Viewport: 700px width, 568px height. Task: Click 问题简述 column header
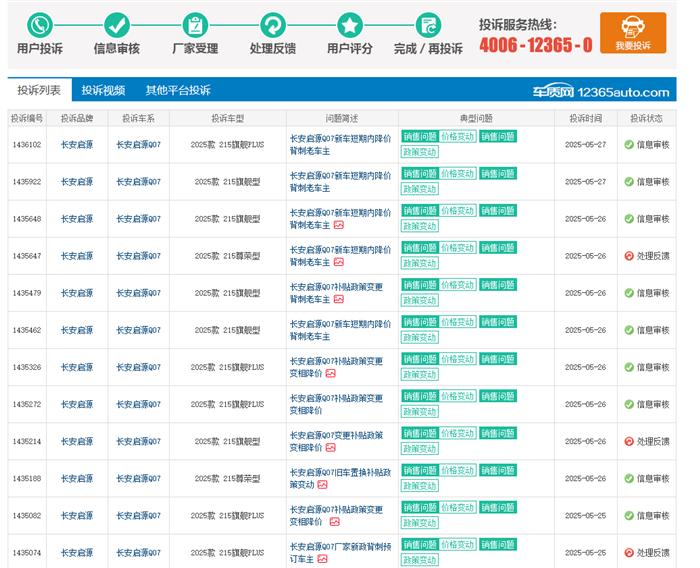[x=342, y=118]
